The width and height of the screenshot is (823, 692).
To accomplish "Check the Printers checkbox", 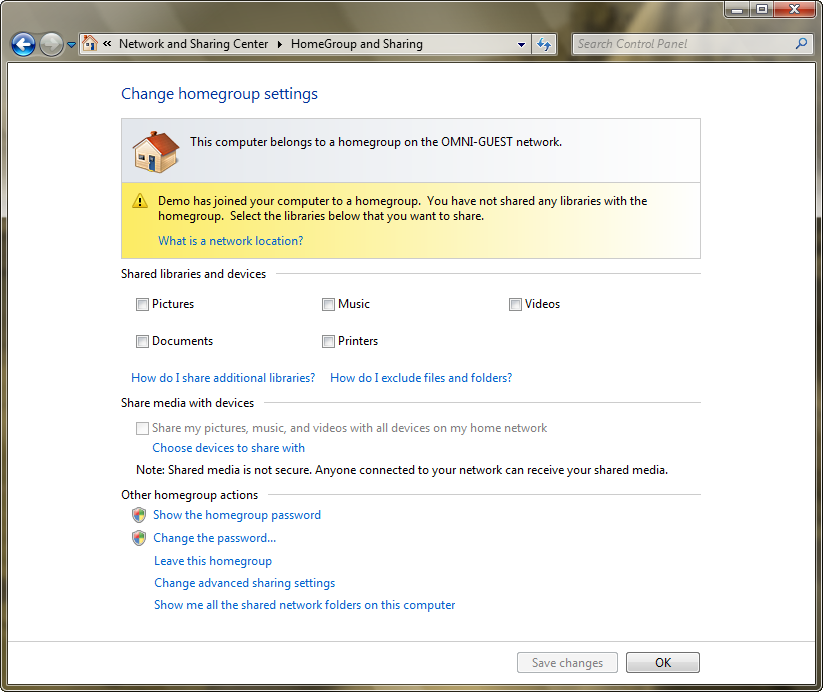I will (328, 341).
